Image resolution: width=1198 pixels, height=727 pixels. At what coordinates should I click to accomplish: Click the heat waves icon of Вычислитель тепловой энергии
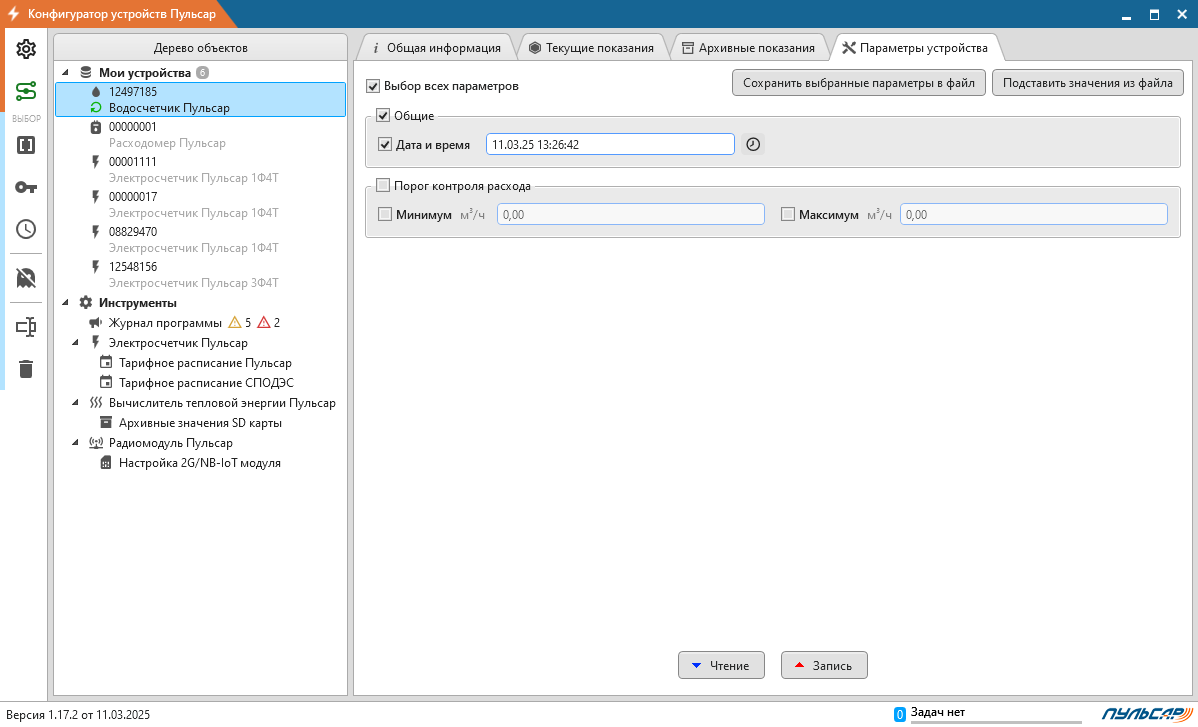click(x=96, y=403)
